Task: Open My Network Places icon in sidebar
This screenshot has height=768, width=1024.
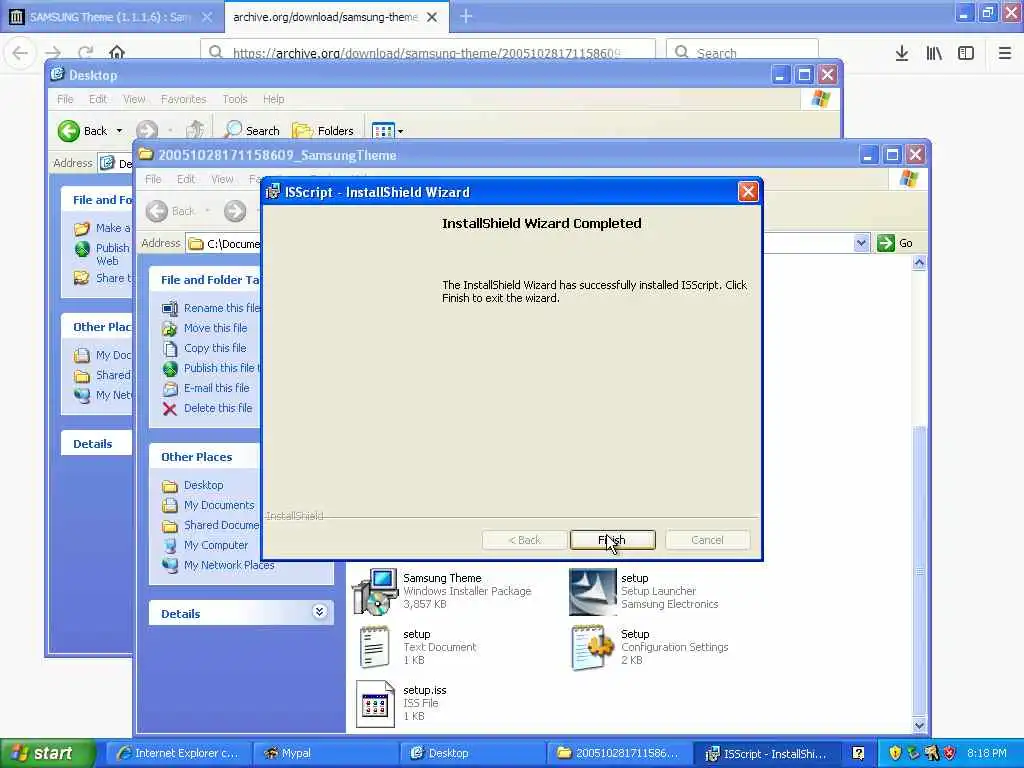Action: (x=170, y=566)
